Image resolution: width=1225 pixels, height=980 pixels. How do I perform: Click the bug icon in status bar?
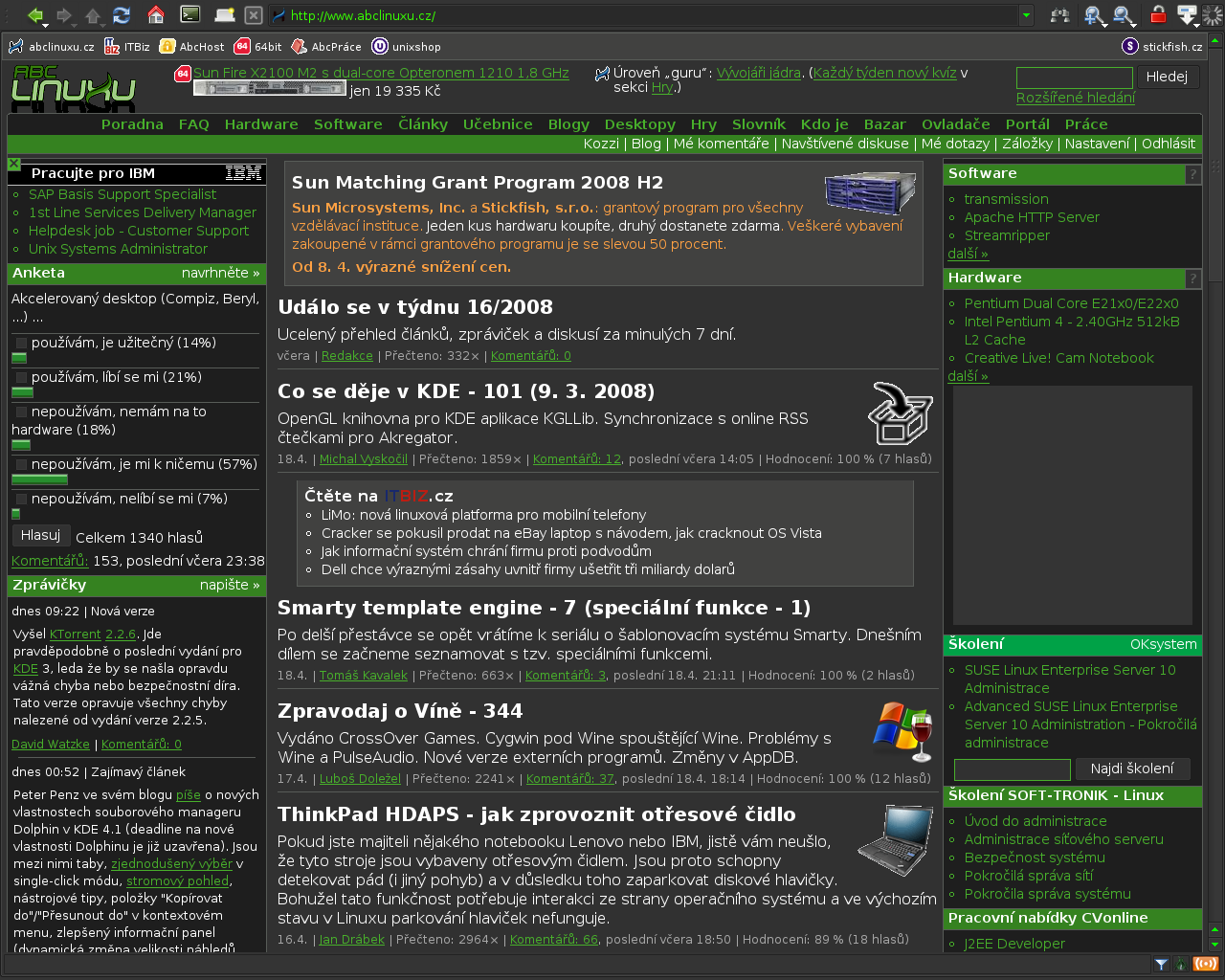(x=1181, y=965)
